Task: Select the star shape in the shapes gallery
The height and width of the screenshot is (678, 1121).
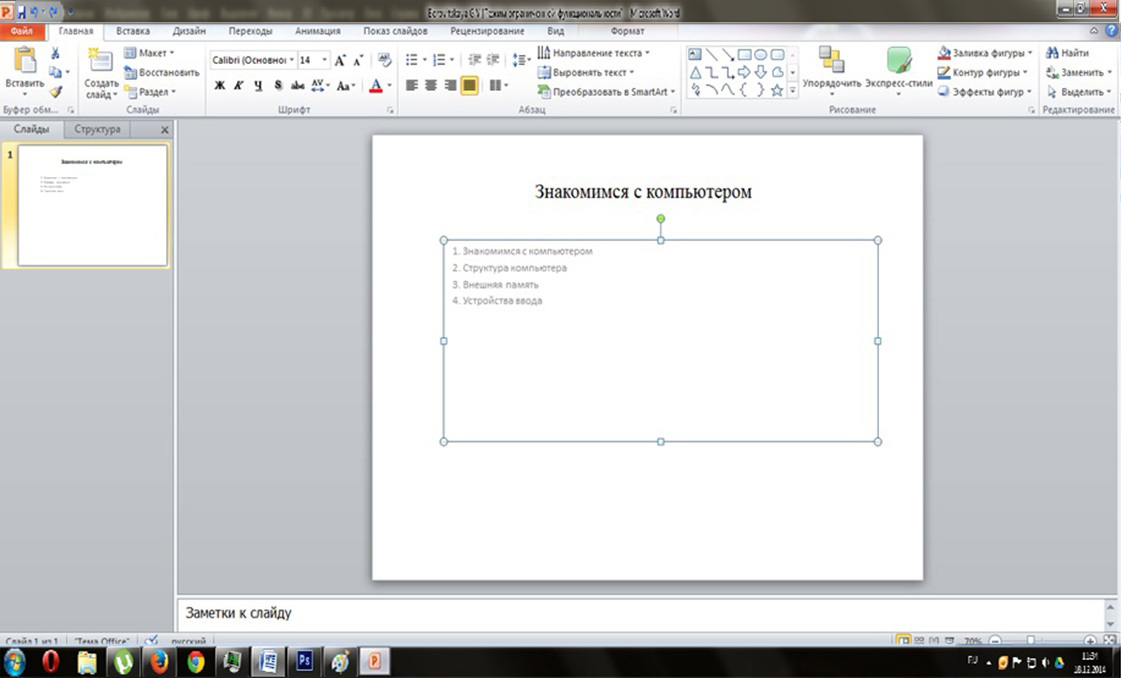Action: (776, 90)
